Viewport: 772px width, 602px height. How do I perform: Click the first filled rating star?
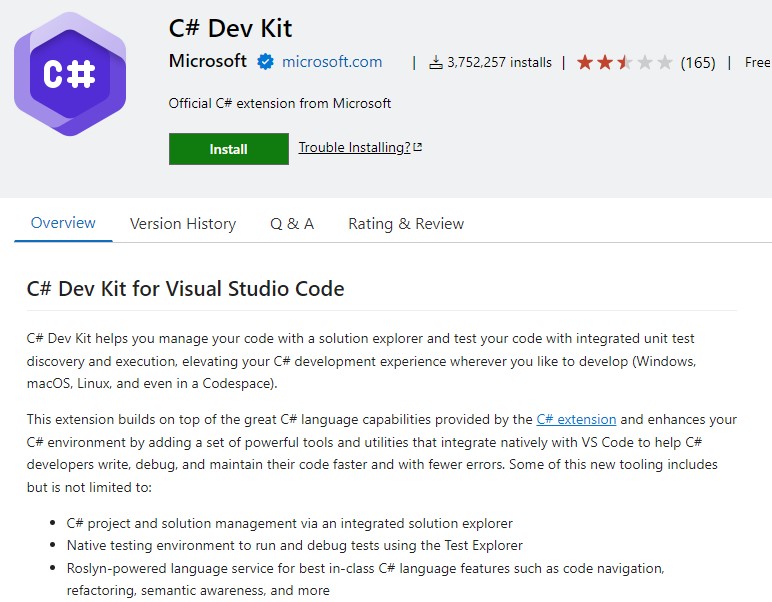(x=585, y=63)
